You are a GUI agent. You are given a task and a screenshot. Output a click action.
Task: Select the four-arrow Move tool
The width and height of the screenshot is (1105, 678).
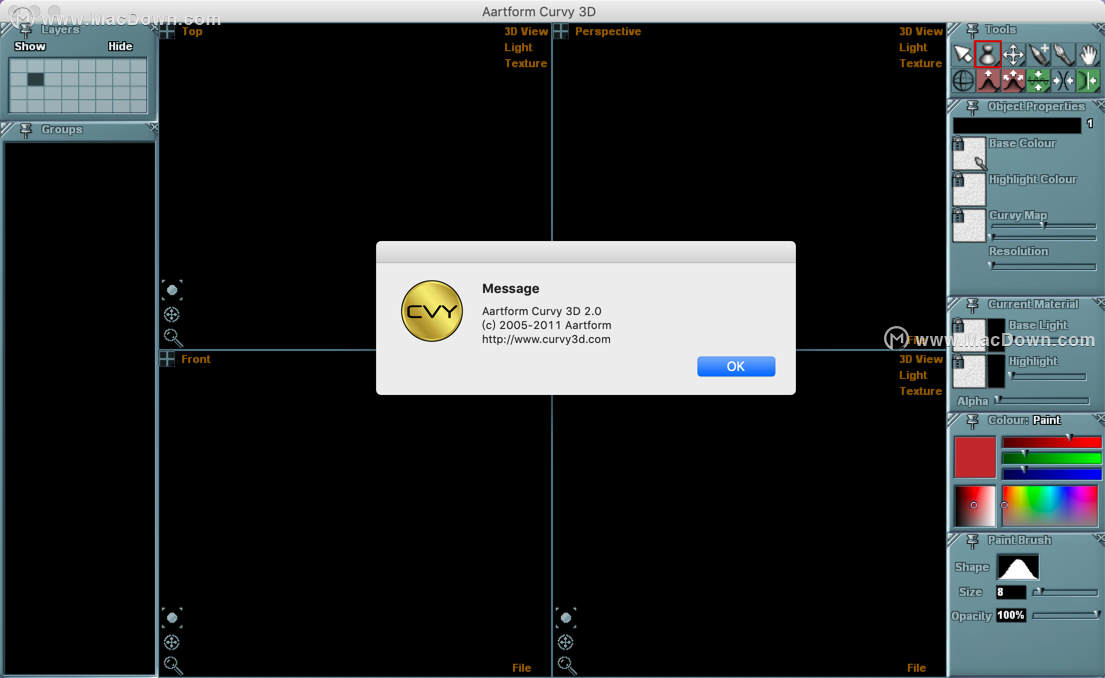point(1013,54)
